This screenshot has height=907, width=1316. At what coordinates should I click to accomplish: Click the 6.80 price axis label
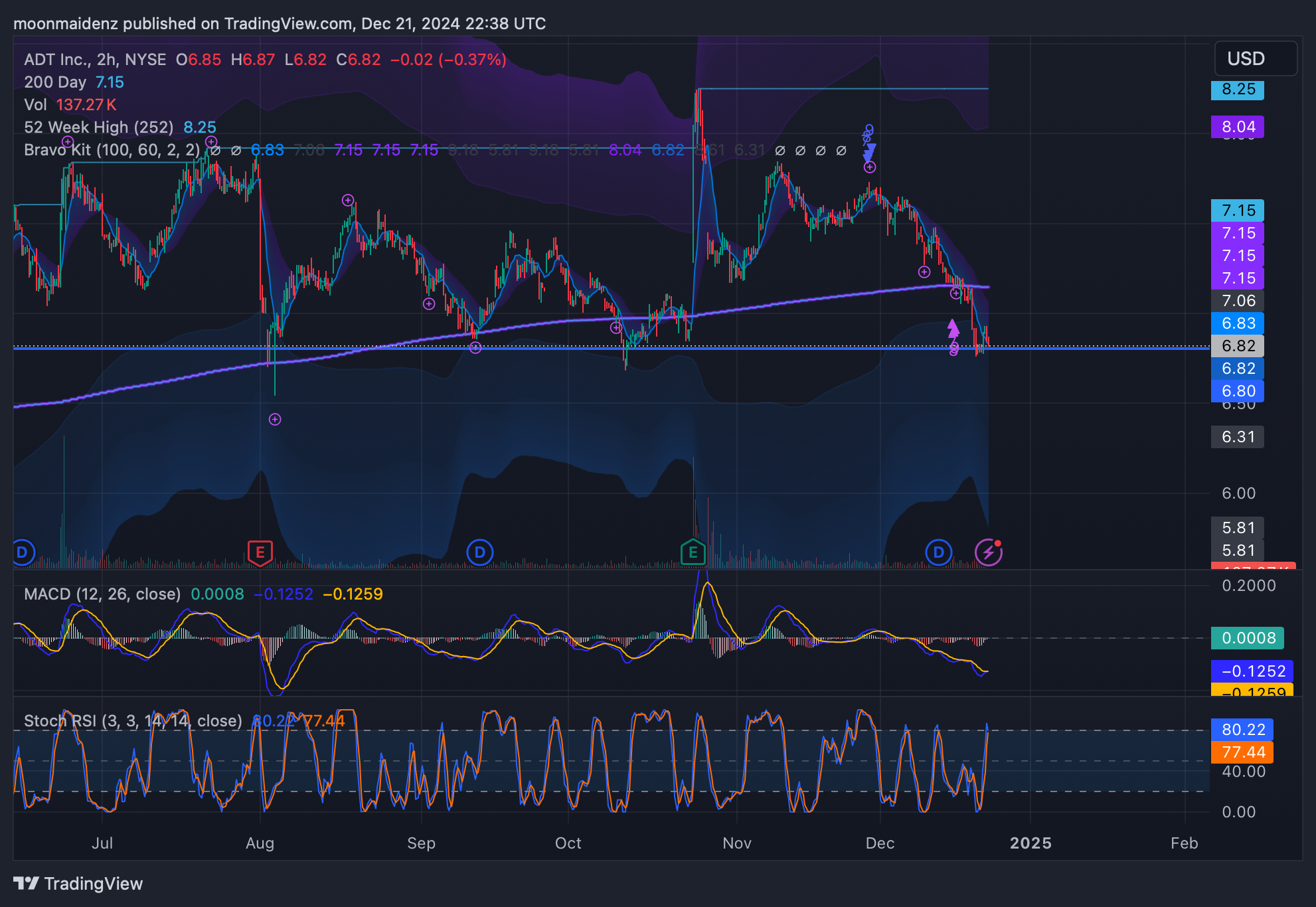(x=1238, y=391)
